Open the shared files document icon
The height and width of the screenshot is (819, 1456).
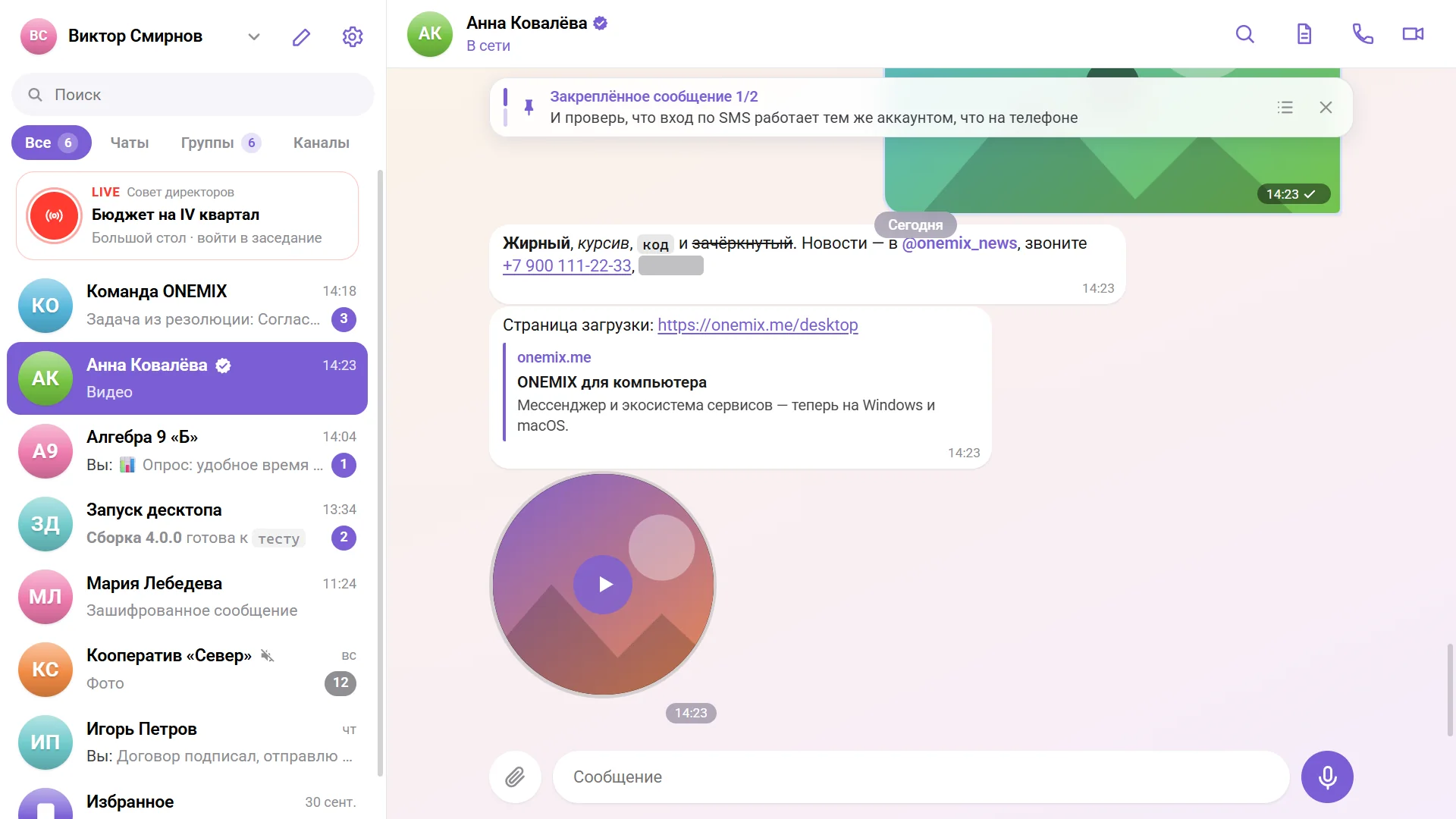1304,34
